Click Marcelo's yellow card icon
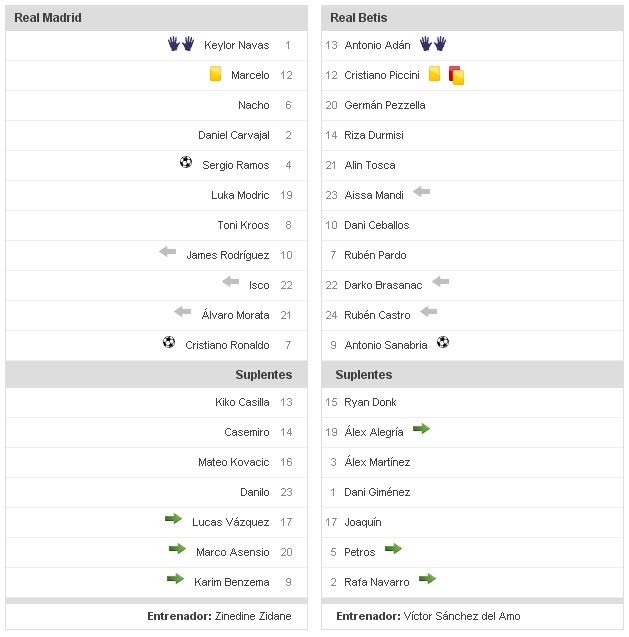Screen dimensions: 629x637 pos(215,74)
